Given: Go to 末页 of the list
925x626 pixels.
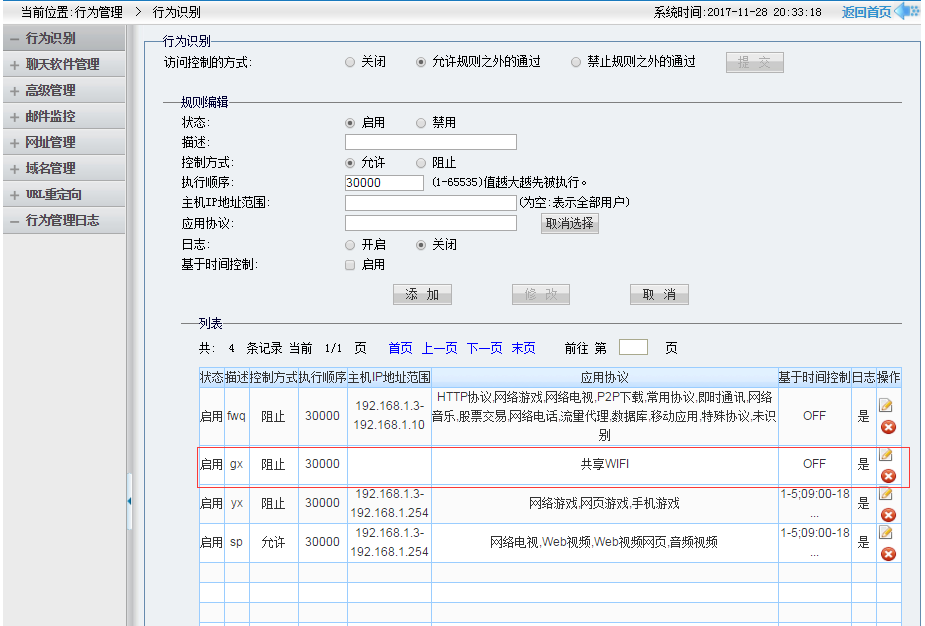Looking at the screenshot, I should point(523,348).
